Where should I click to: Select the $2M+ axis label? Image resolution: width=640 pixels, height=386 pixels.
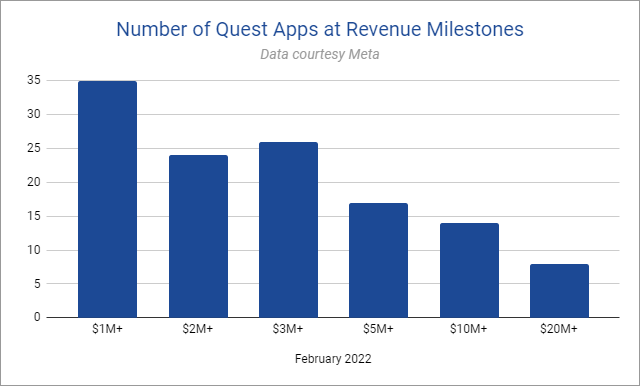click(198, 329)
